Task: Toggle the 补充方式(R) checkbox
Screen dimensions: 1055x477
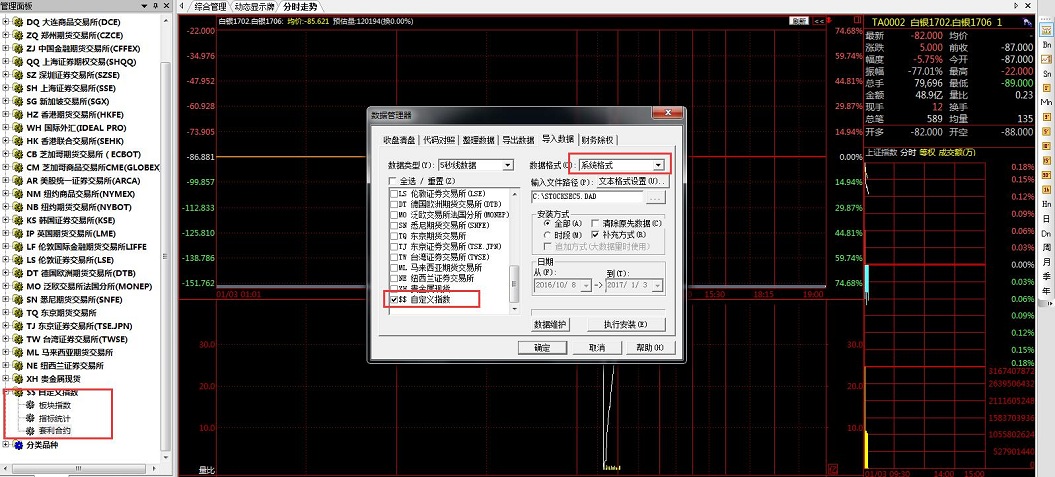Action: (x=594, y=234)
